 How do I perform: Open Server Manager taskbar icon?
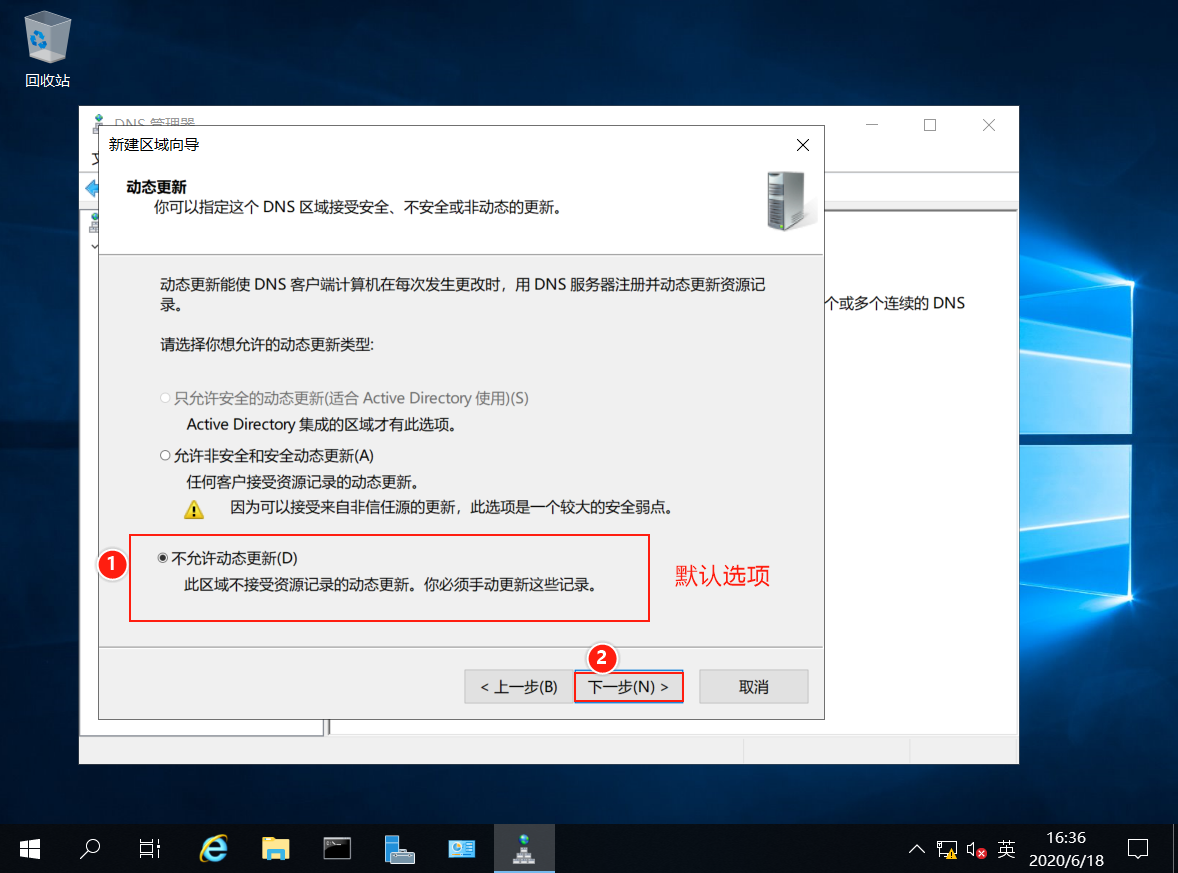[399, 849]
